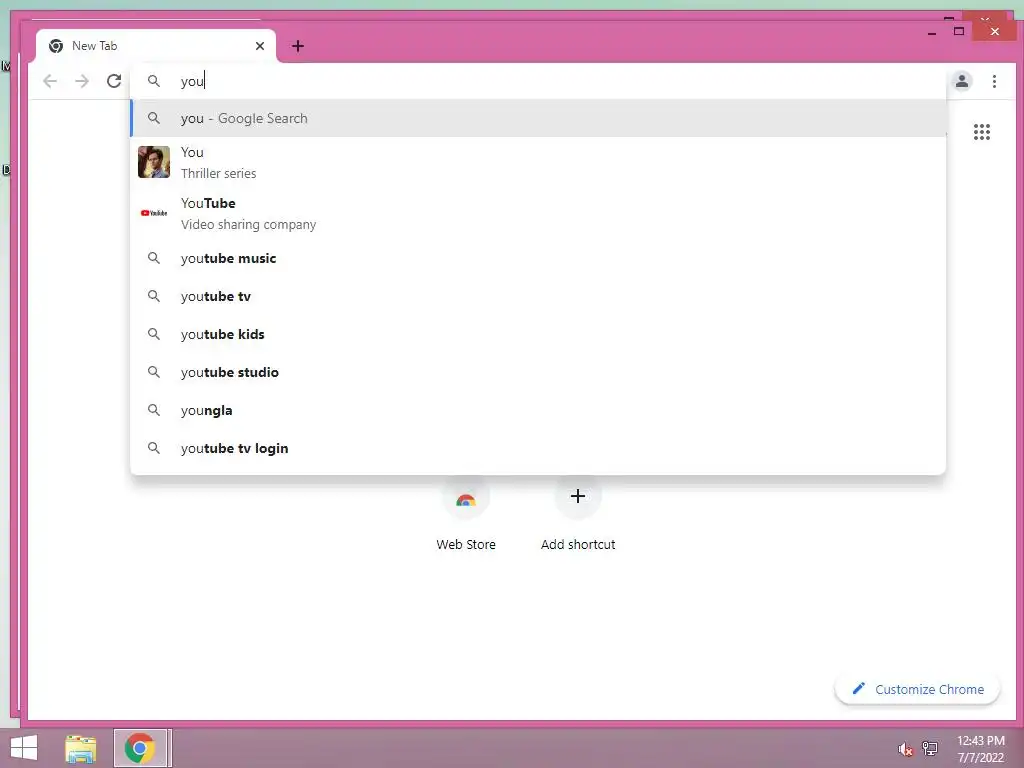Select the 'youtube tv login' suggestion
Viewport: 1024px width, 768px height.
point(538,448)
